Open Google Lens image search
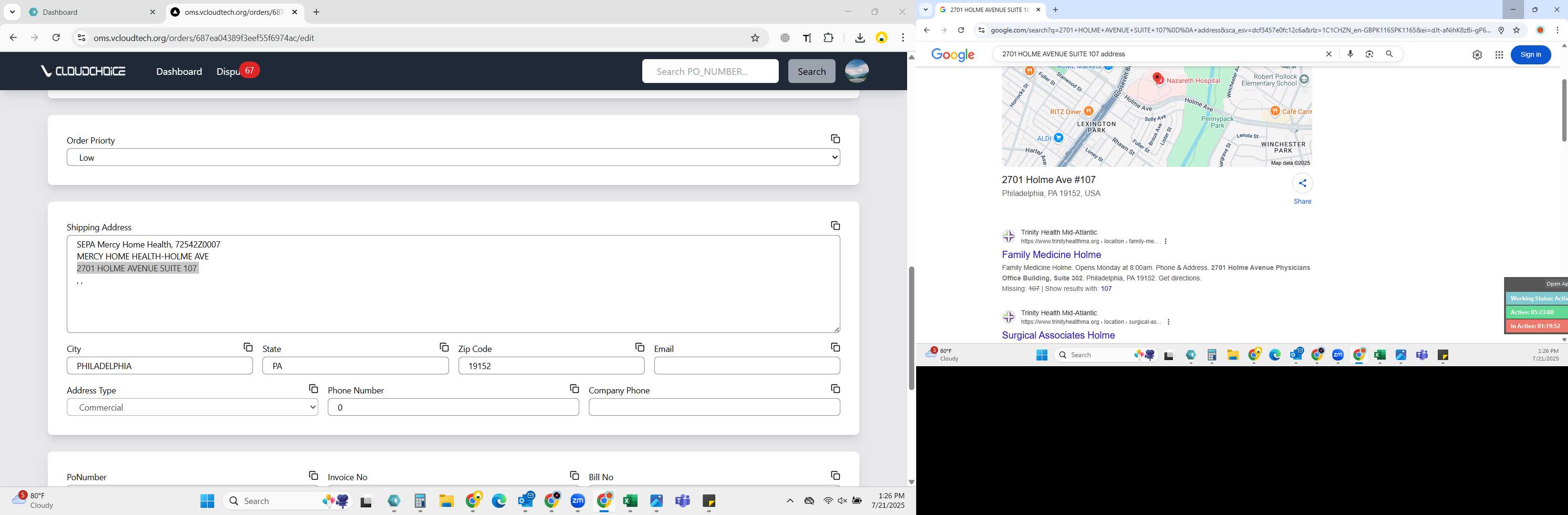 [1369, 54]
